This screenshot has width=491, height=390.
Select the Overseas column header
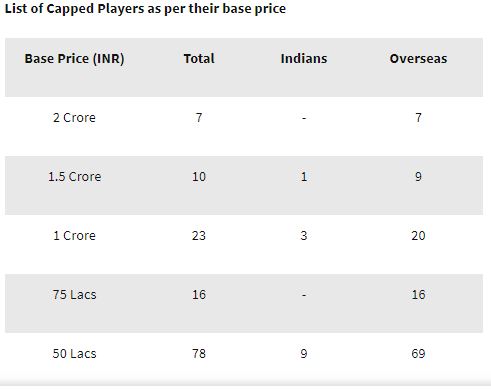[418, 59]
